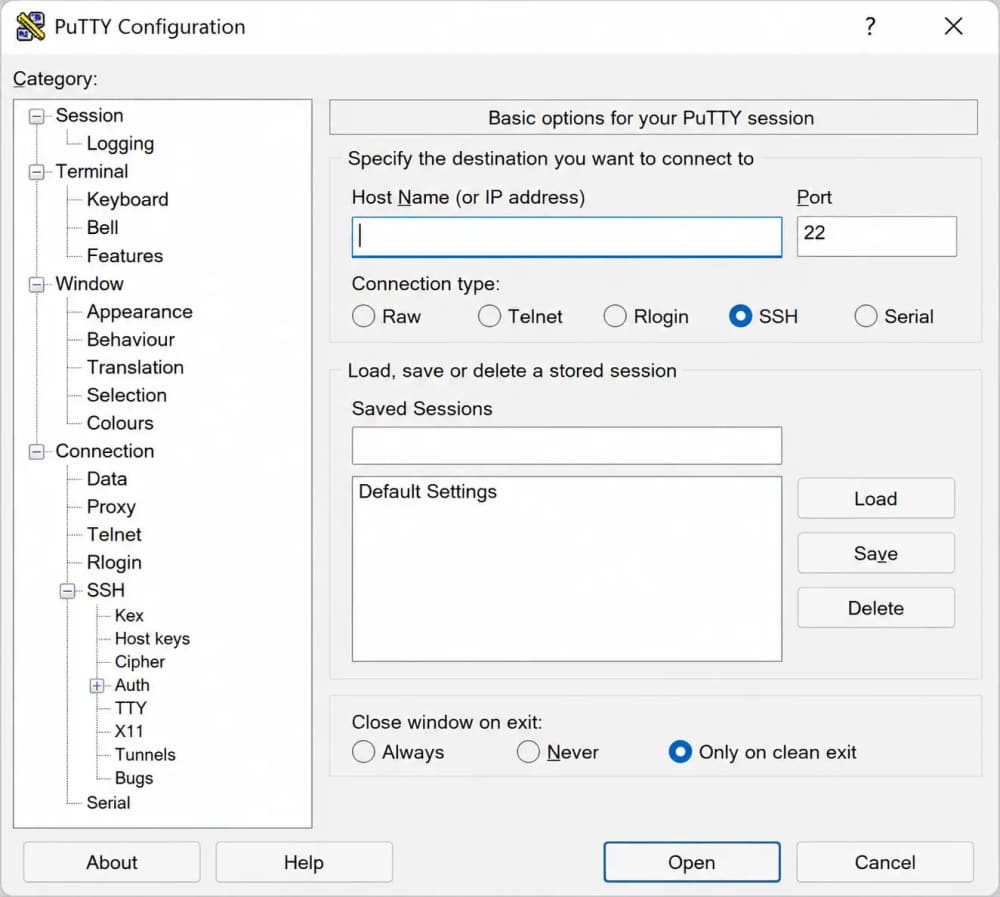
Task: Open the Appearance settings category
Action: (140, 312)
